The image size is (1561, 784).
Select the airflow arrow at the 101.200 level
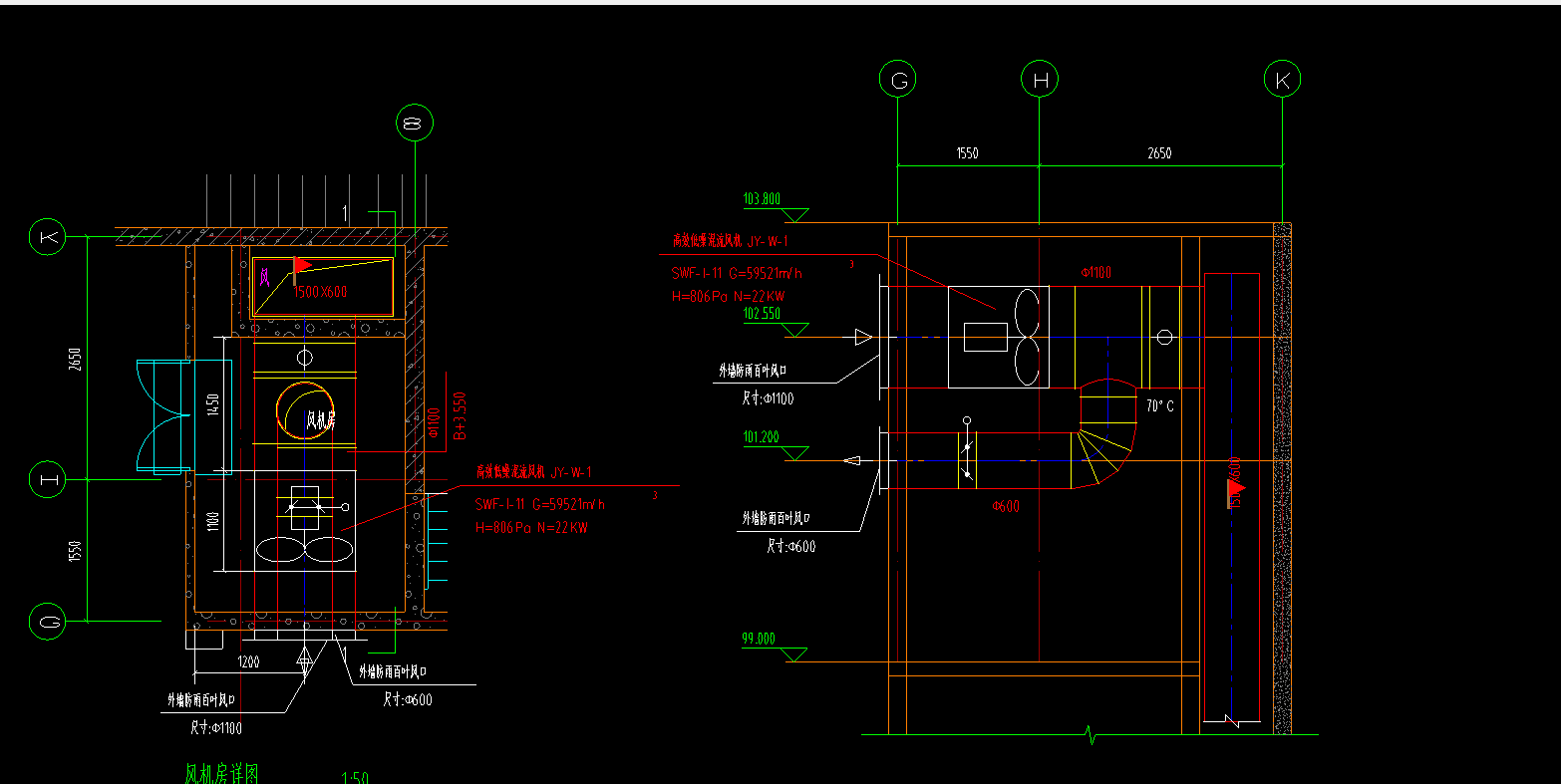coord(852,460)
